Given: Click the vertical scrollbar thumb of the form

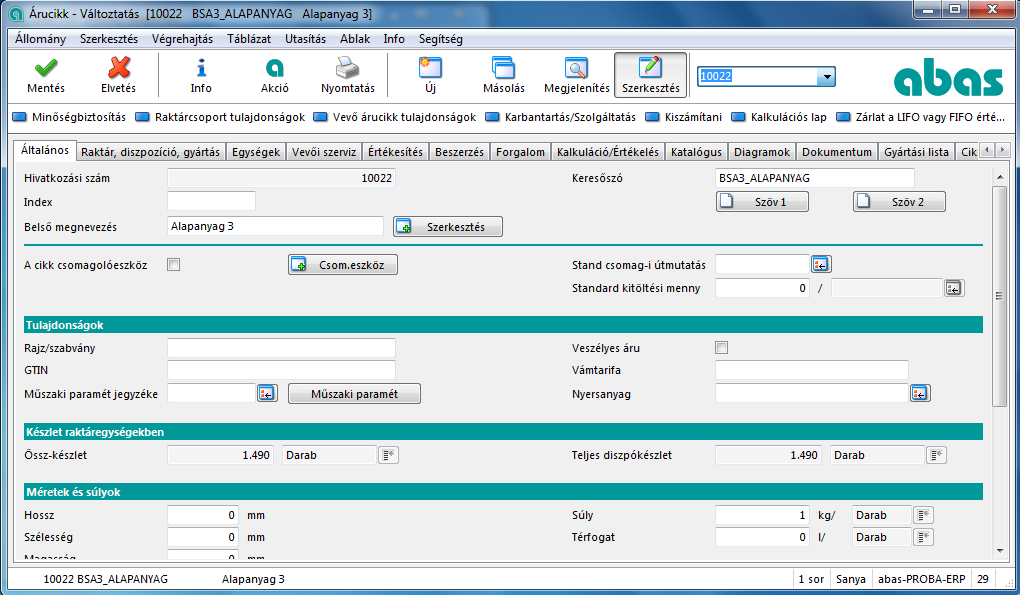Looking at the screenshot, I should click(x=999, y=296).
